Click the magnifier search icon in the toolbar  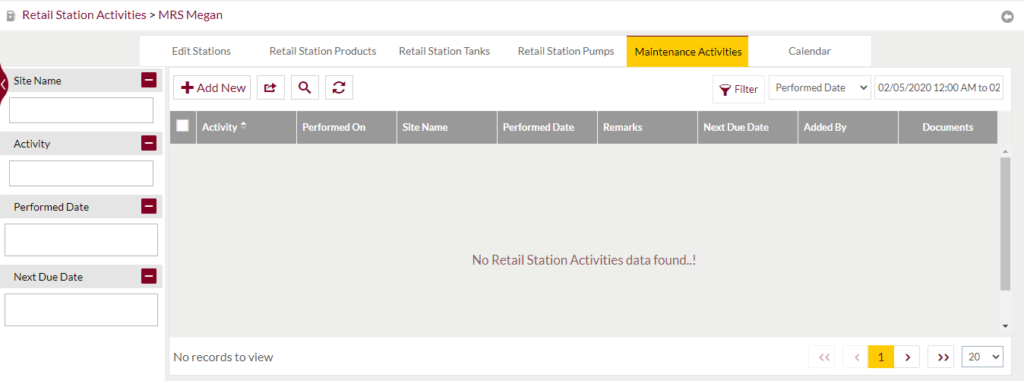[304, 88]
